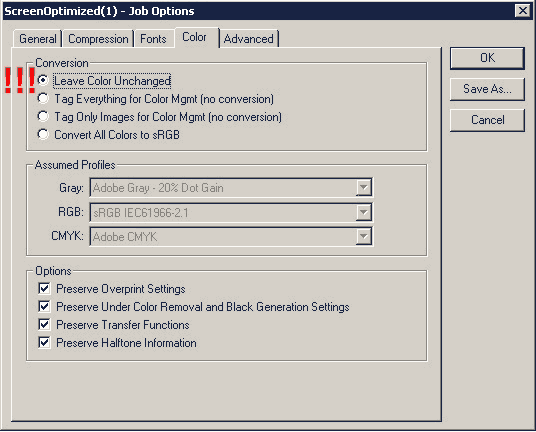This screenshot has width=536, height=432.
Task: Open the CMYK profile dropdown arrow
Action: coord(363,237)
